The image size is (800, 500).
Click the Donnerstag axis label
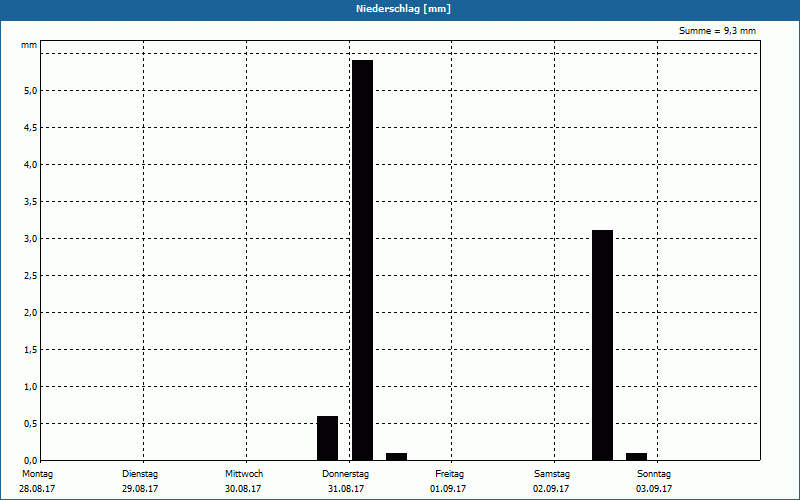click(345, 474)
